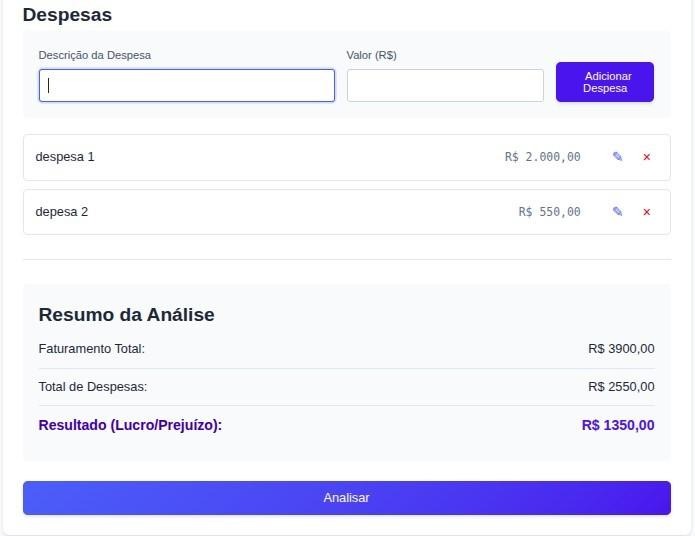Edit the despesa 1 entry
Screen dimensions: 695x536
click(617, 157)
